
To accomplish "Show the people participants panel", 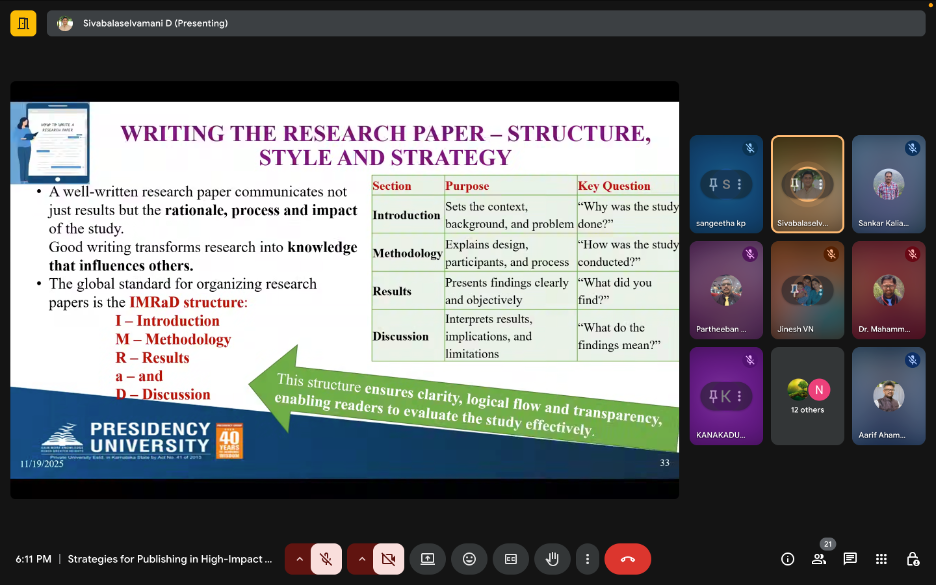I will coord(819,559).
